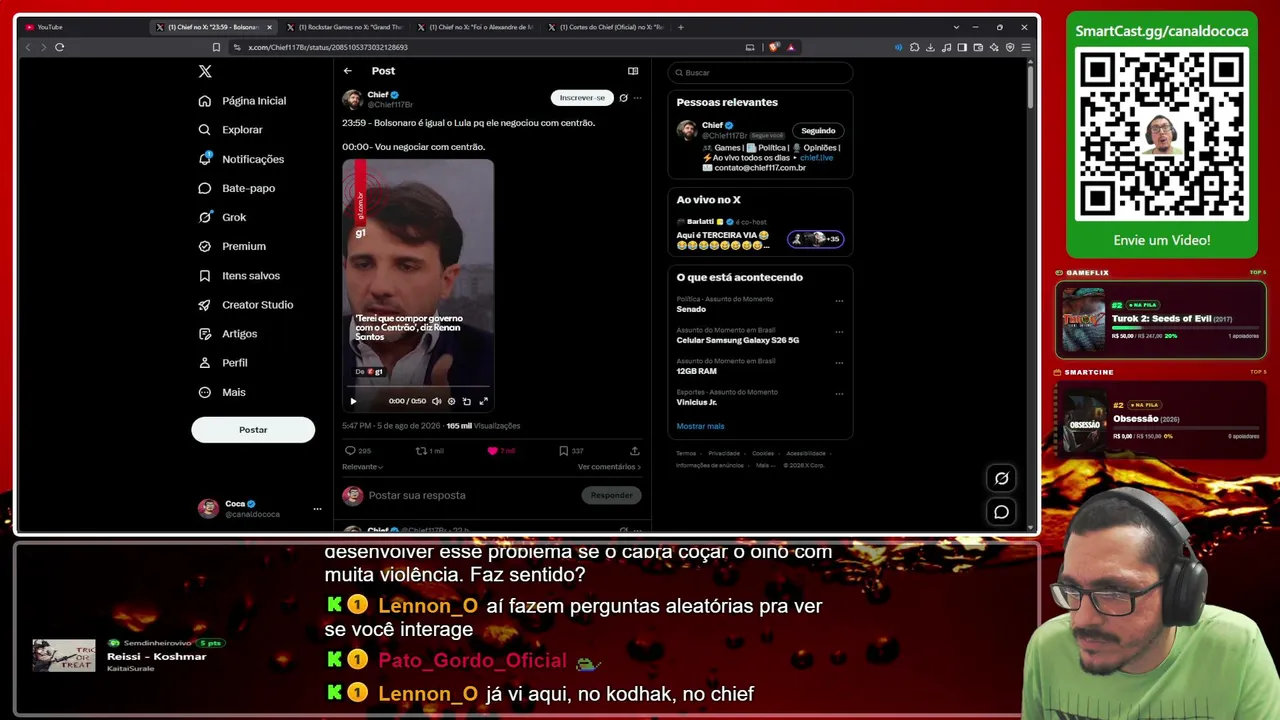Click the Responder button
This screenshot has height=720, width=1280.
pyautogui.click(x=611, y=495)
